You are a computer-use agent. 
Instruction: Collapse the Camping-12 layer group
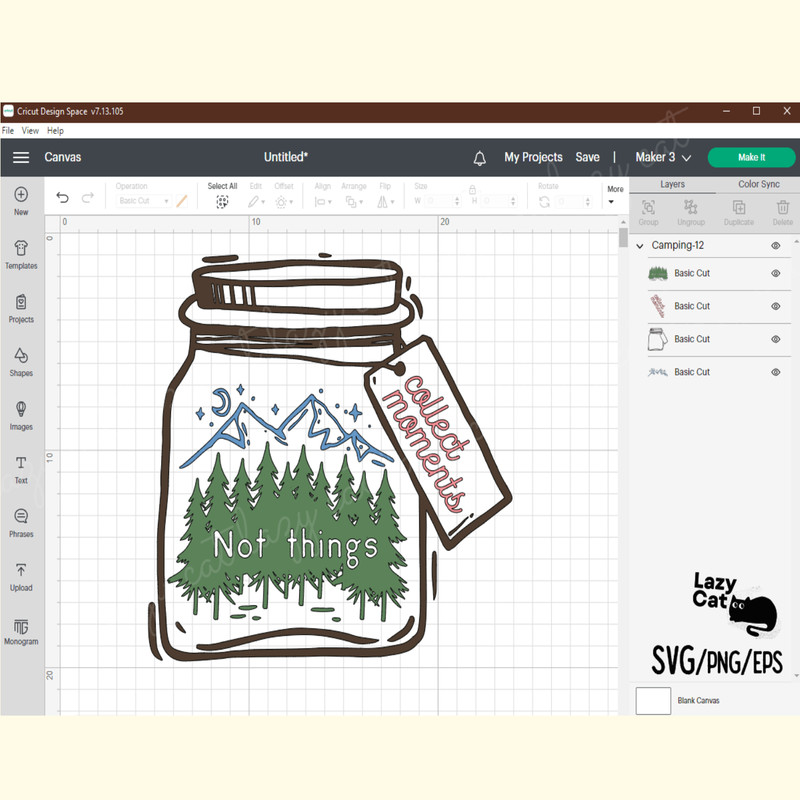639,245
